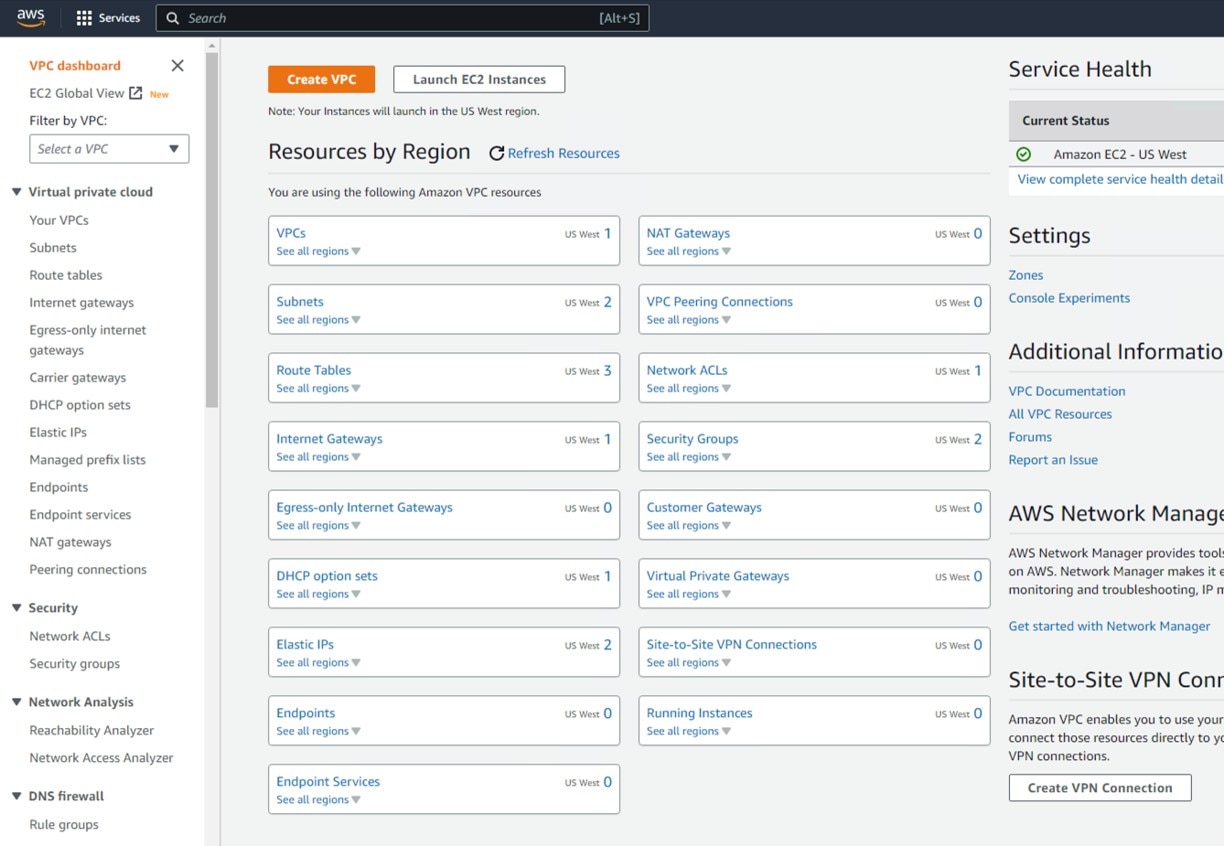
Task: Open Customer Gateways resource link
Action: pyautogui.click(x=704, y=508)
